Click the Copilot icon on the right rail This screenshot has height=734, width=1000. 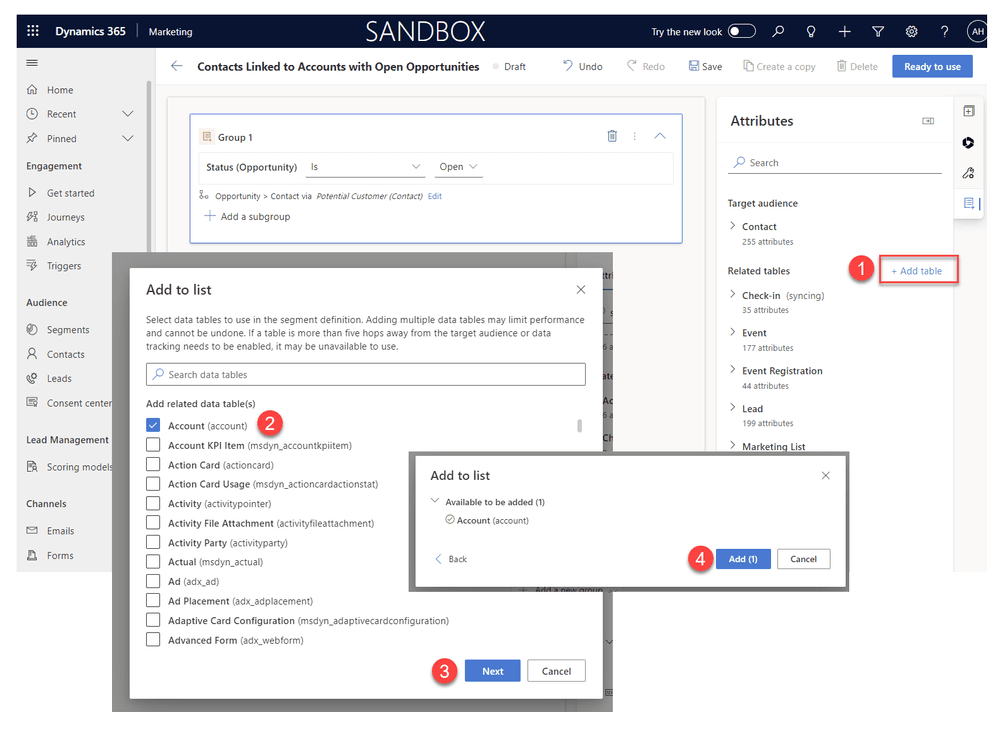point(967,143)
